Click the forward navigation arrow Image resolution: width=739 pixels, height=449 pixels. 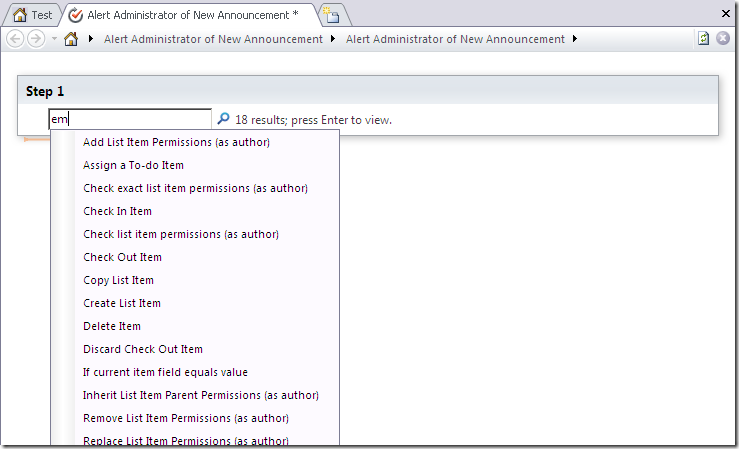point(36,39)
